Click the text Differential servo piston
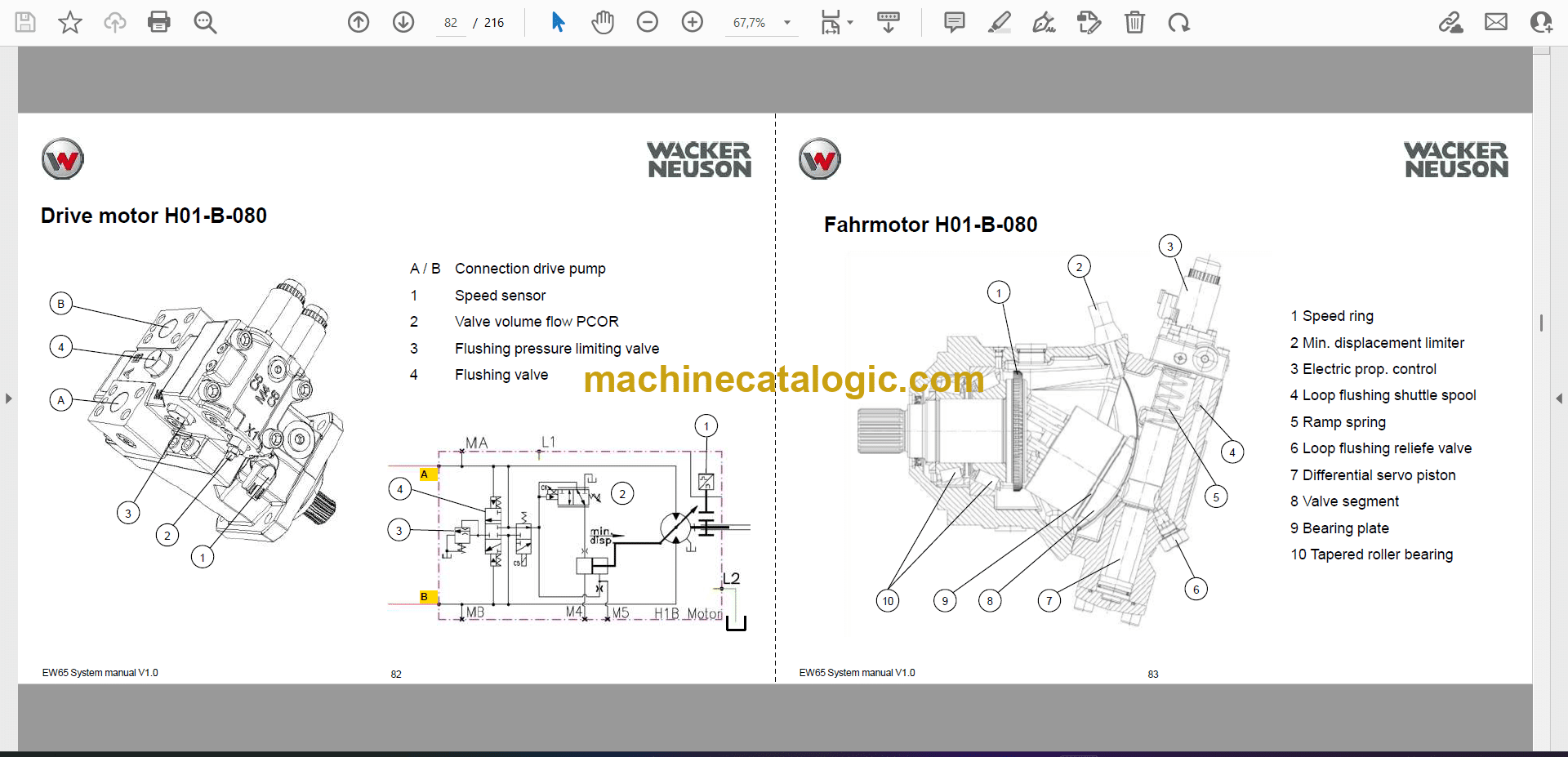Screen dimensions: 1568x757 click(1379, 475)
